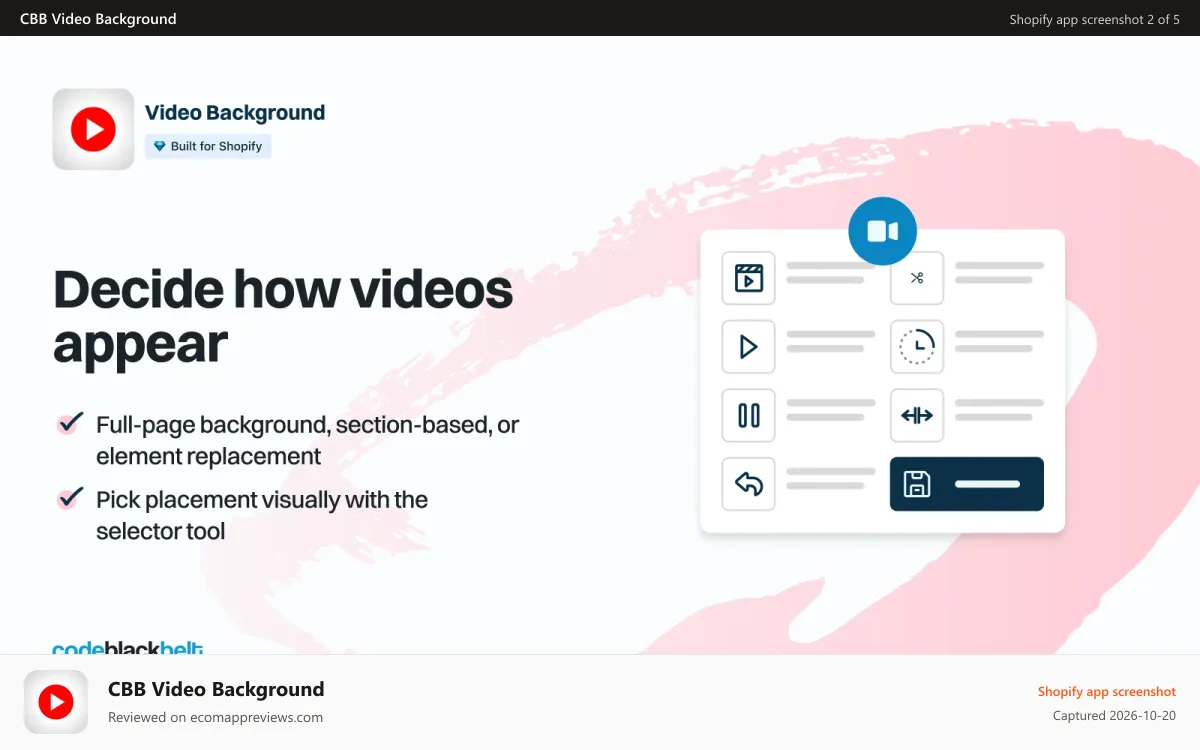
Task: Click the large red play app logo
Action: [93, 129]
